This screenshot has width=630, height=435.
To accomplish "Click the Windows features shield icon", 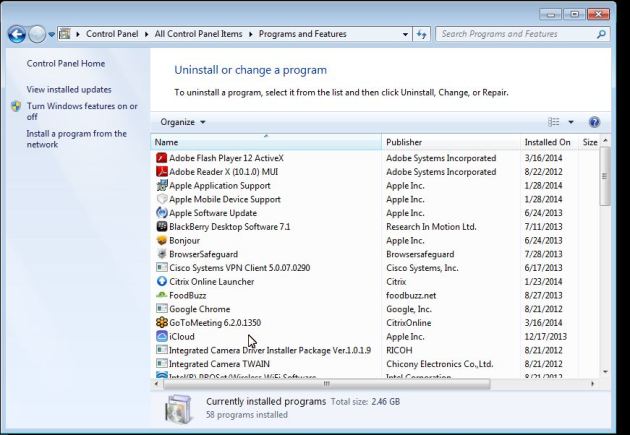I will 16,106.
